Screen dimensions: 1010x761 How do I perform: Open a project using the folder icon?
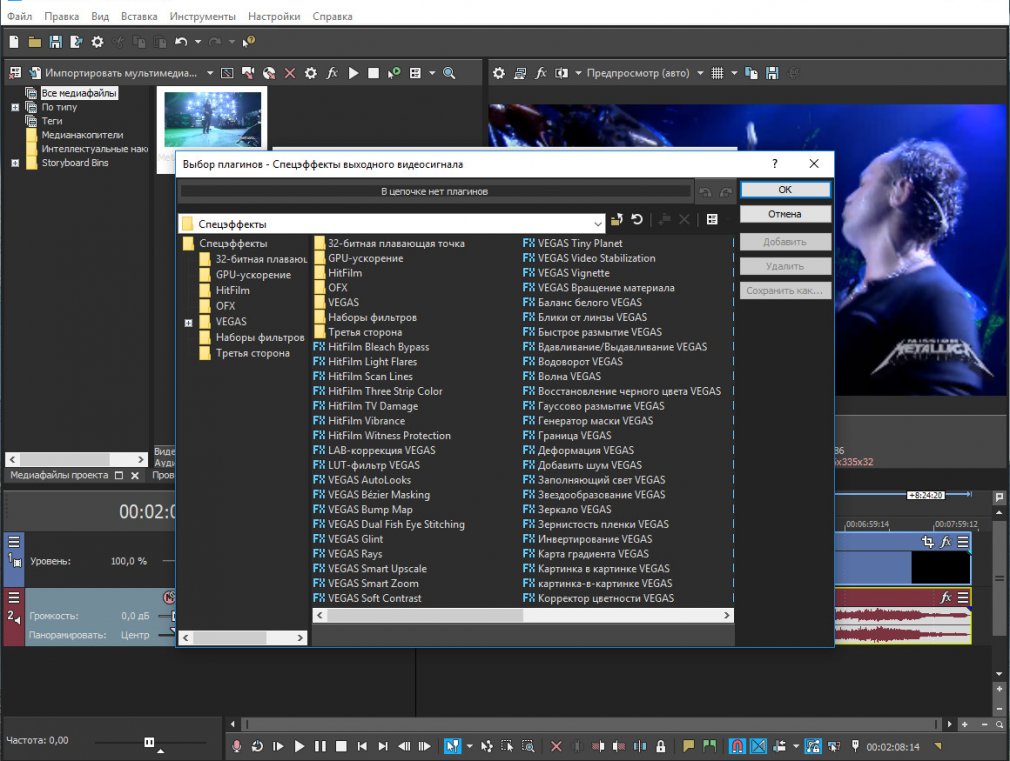[35, 42]
